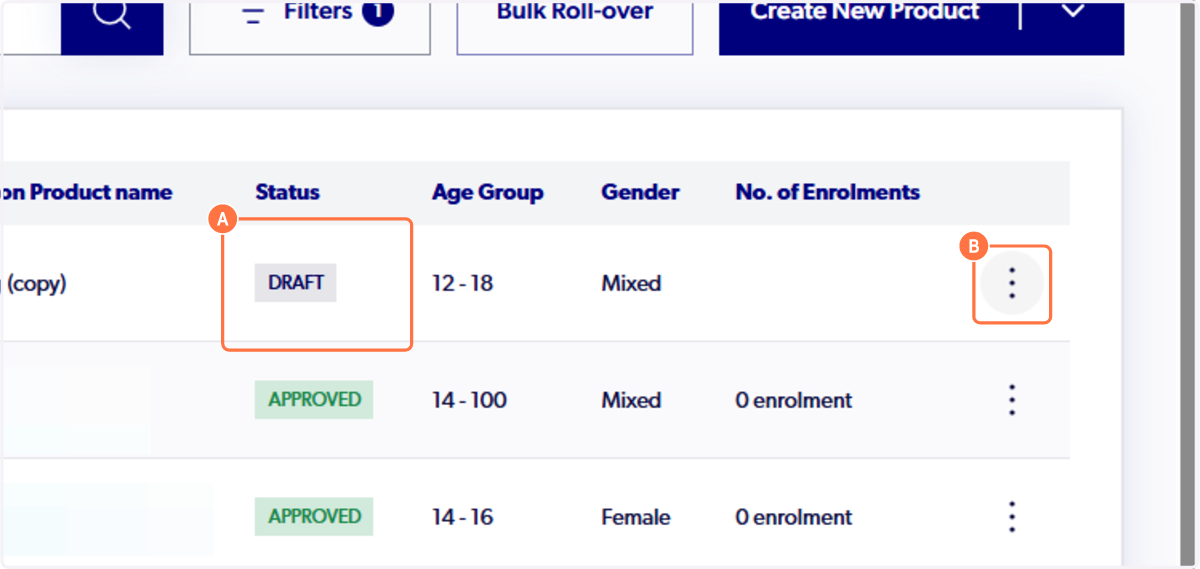This screenshot has width=1200, height=569.
Task: Open three-dot menu for the Female row
Action: 1012,517
